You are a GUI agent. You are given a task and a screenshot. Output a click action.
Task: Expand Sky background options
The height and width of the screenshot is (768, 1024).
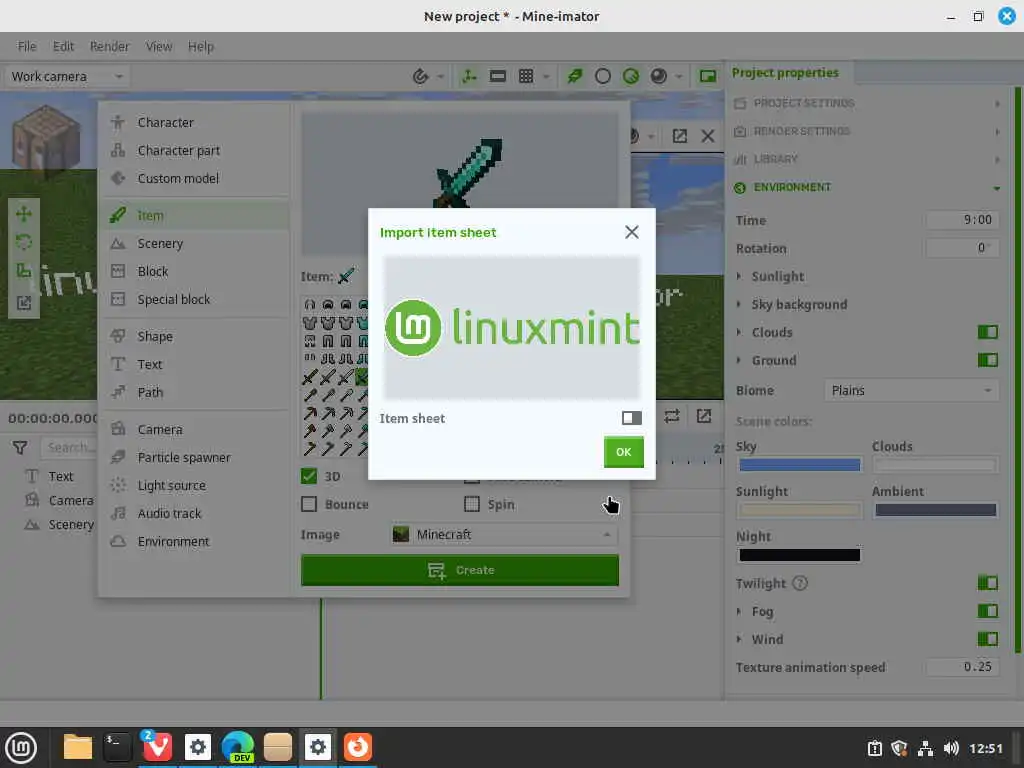pyautogui.click(x=739, y=304)
